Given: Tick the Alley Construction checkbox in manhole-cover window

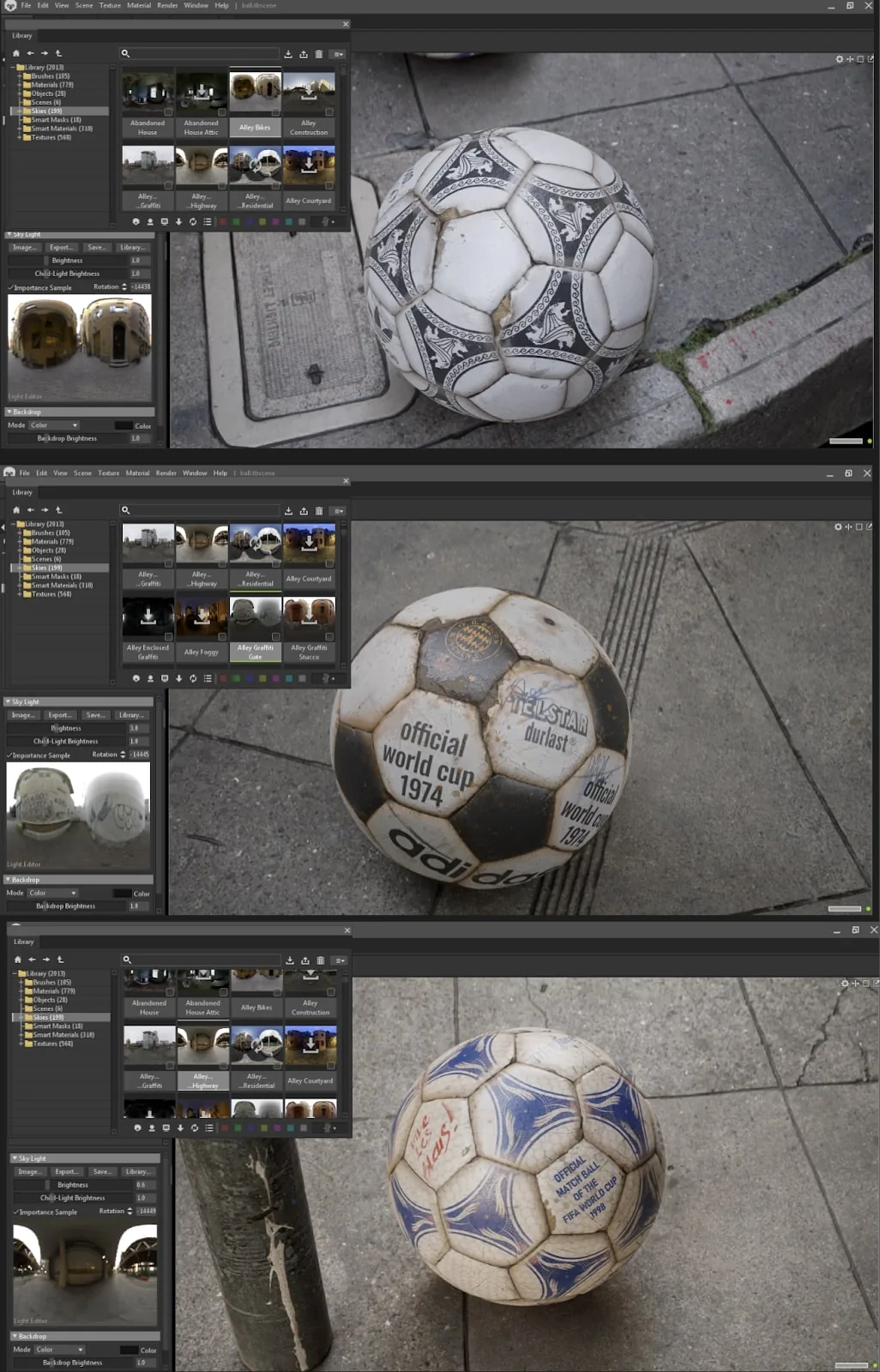Looking at the screenshot, I should tap(329, 112).
